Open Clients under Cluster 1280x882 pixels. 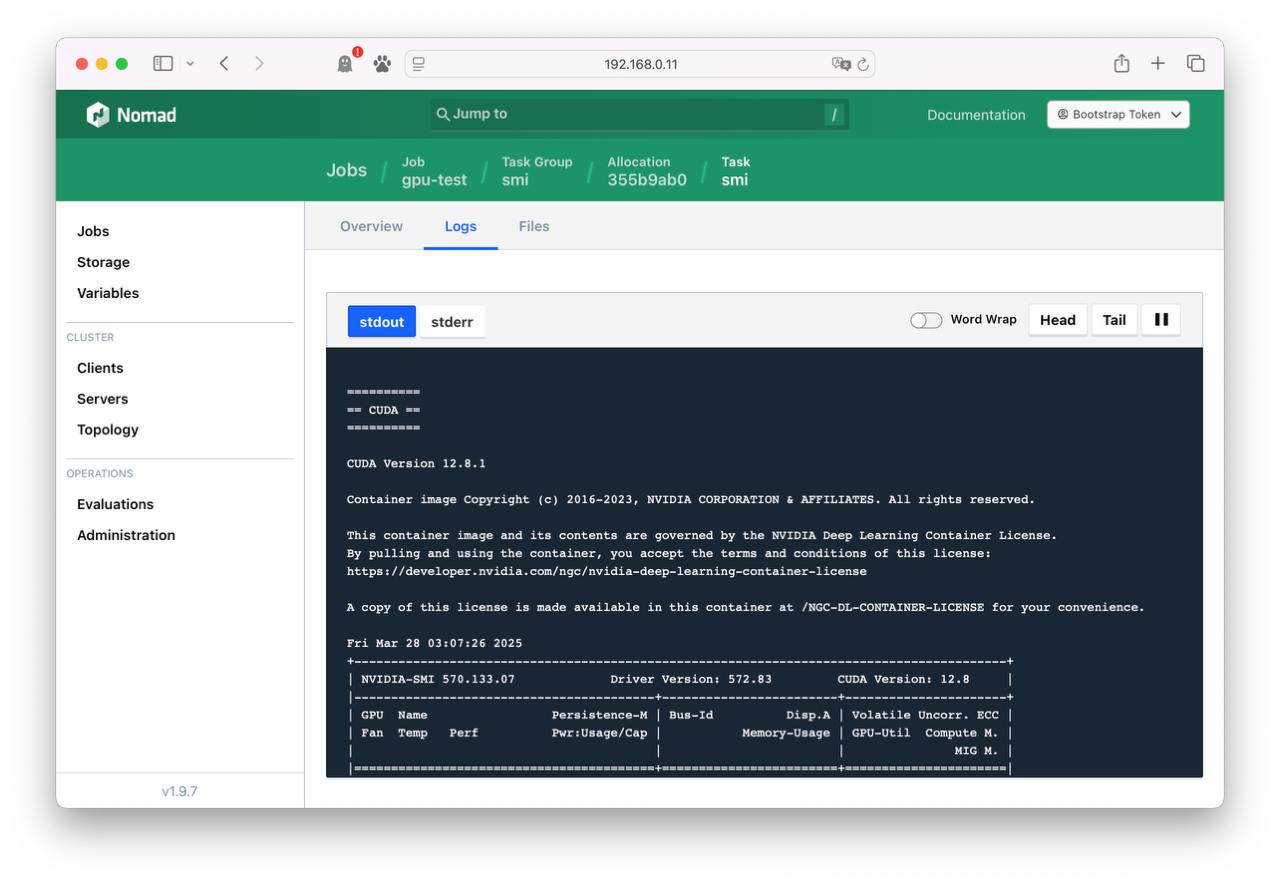coord(100,368)
